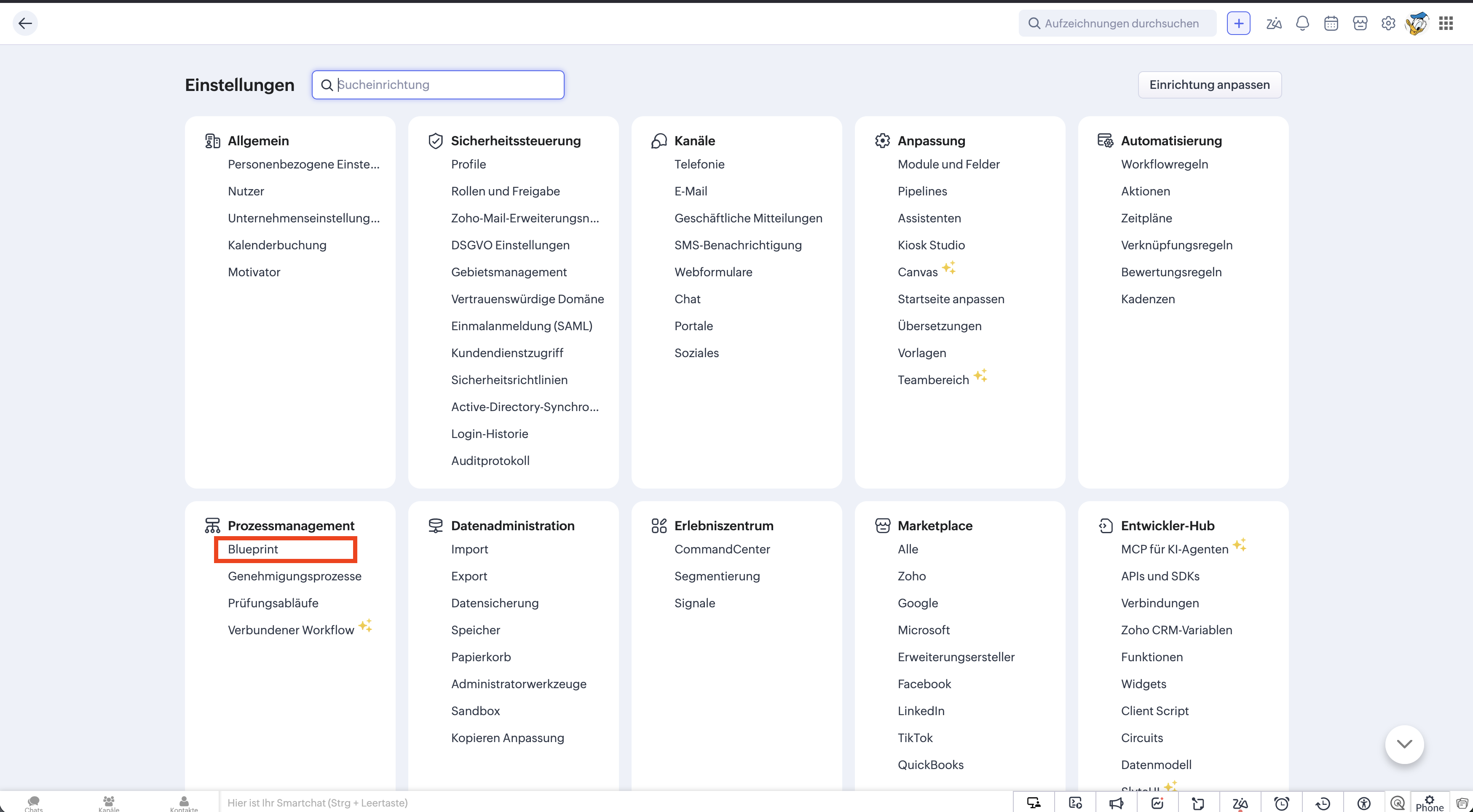Open announcements megaphone icon

(1116, 803)
